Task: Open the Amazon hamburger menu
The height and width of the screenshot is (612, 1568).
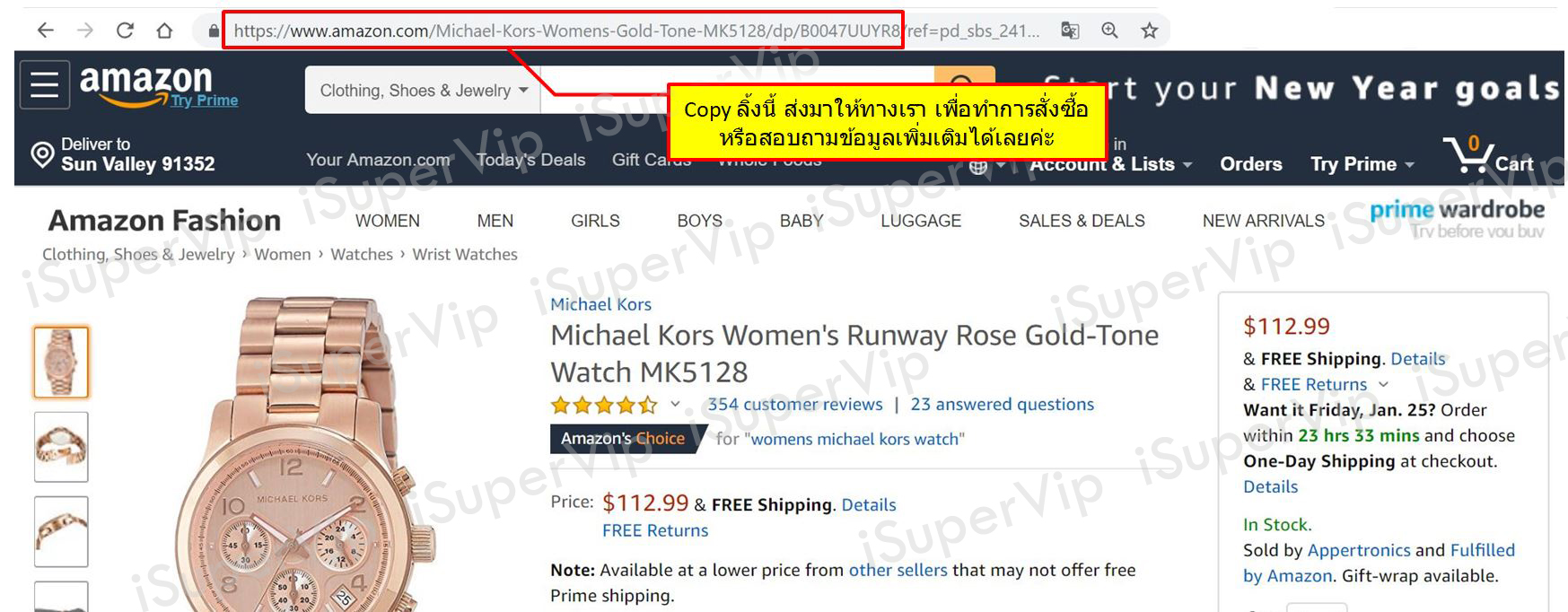Action: (x=45, y=85)
